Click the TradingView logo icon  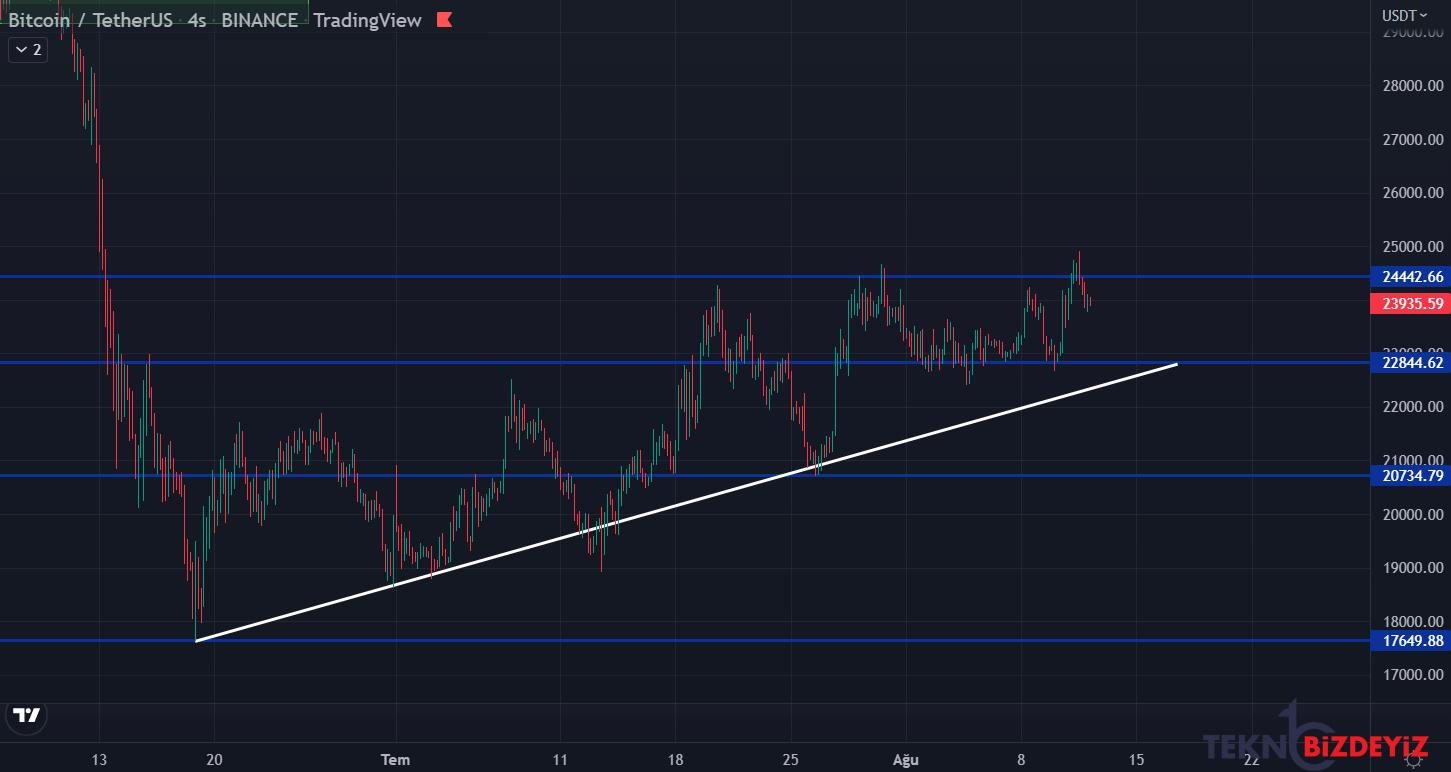point(28,715)
